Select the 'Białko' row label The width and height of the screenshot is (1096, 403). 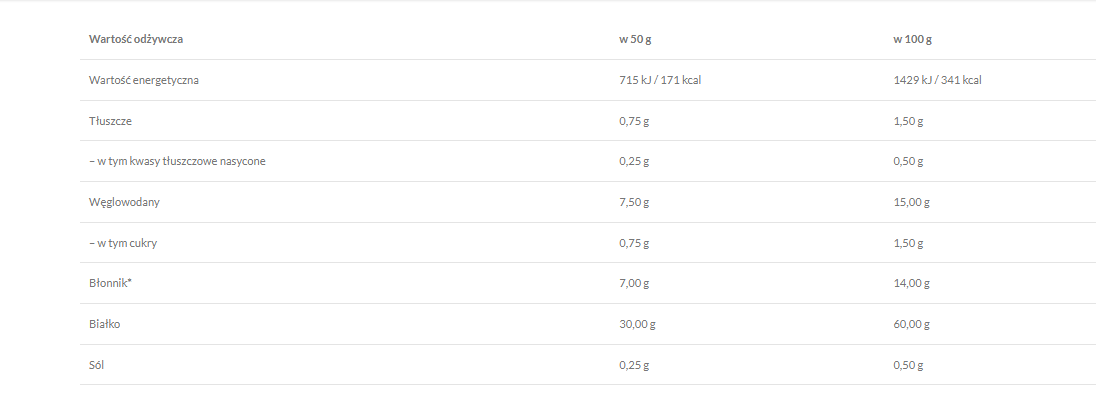(x=105, y=324)
